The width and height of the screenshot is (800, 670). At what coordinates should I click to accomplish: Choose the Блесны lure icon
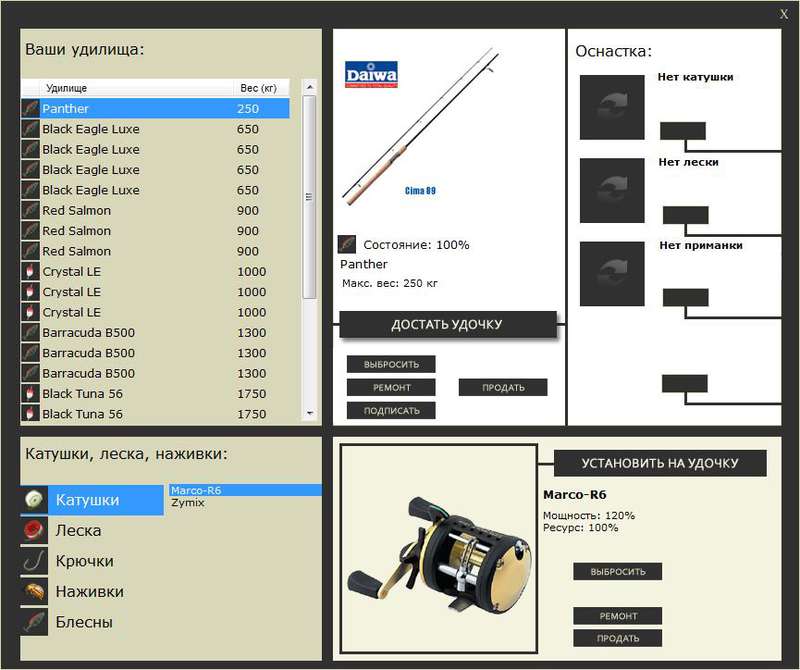[34, 622]
